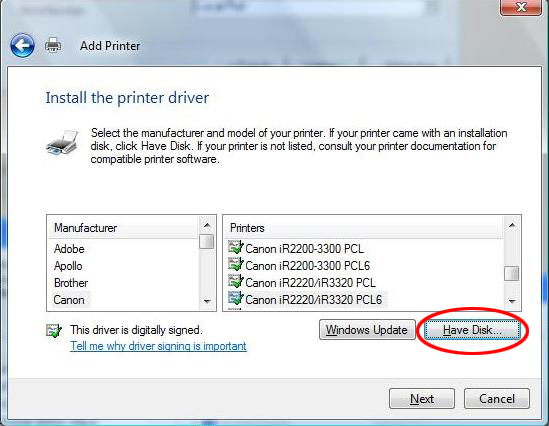Click the Printers list up arrow
The height and width of the screenshot is (426, 549).
click(512, 225)
